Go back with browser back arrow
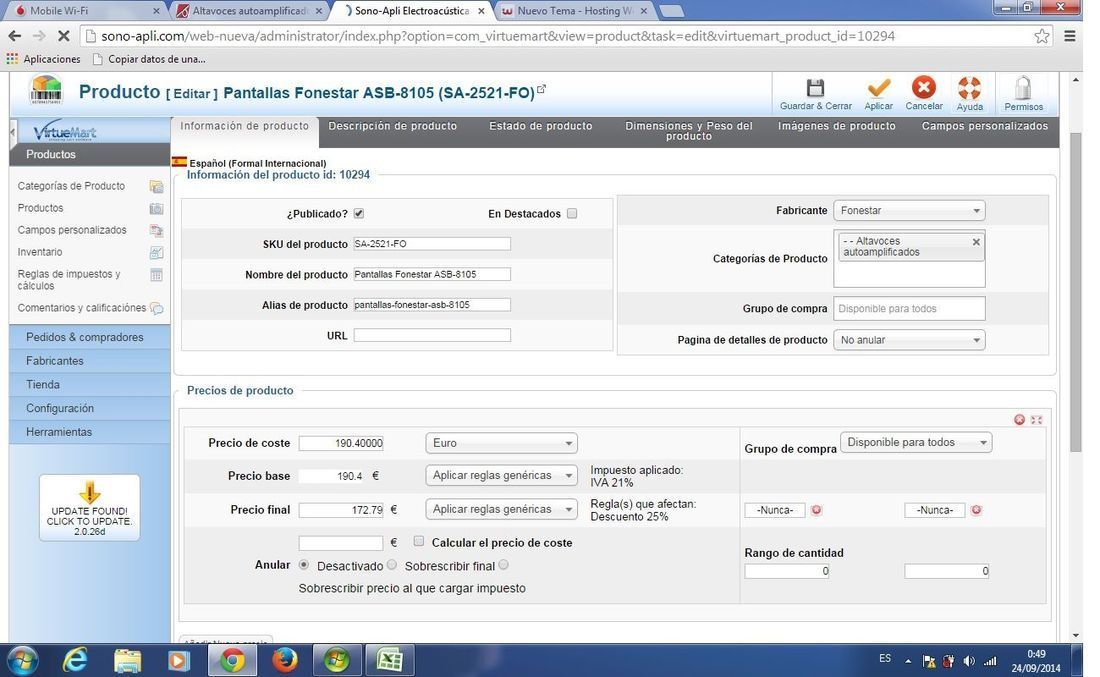 click(x=15, y=36)
